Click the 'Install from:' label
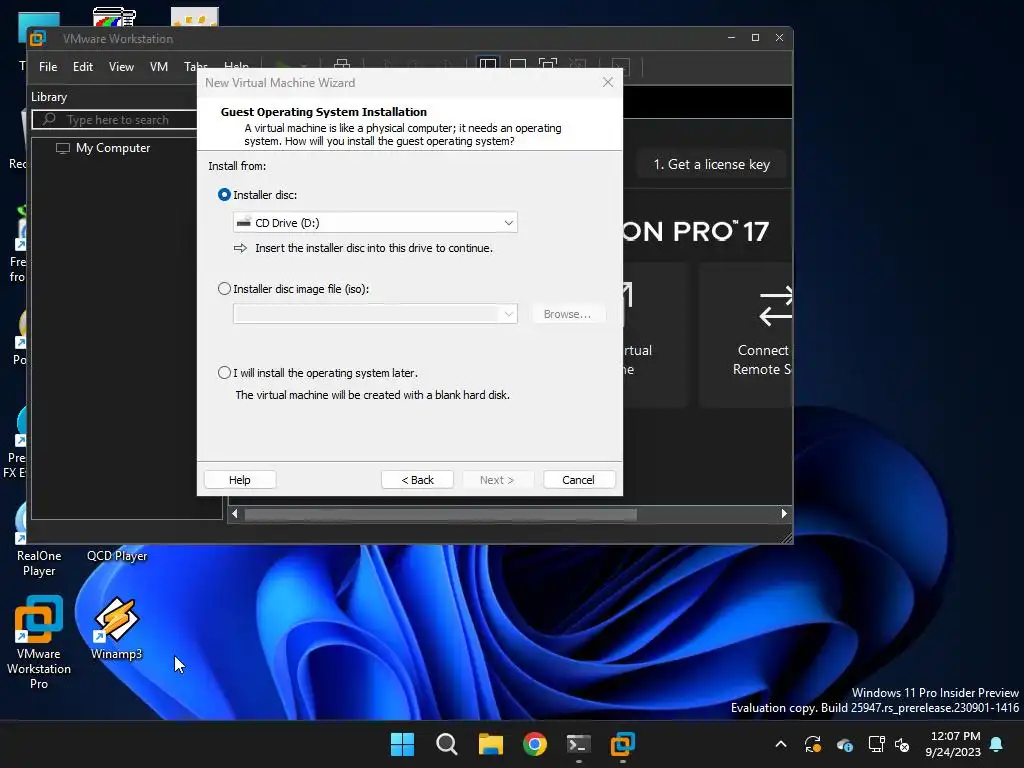Screen dimensions: 1024x768 coord(237,166)
